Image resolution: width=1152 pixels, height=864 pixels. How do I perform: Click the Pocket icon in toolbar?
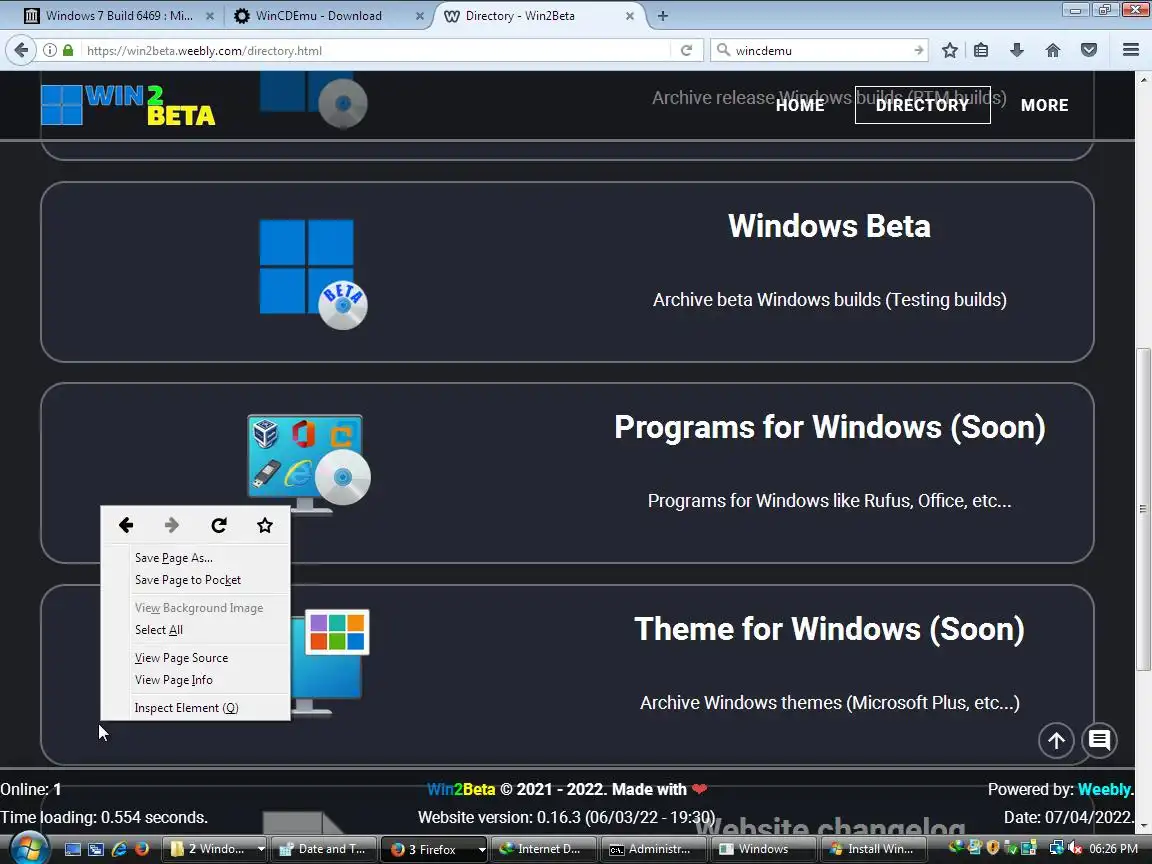pyautogui.click(x=1089, y=50)
